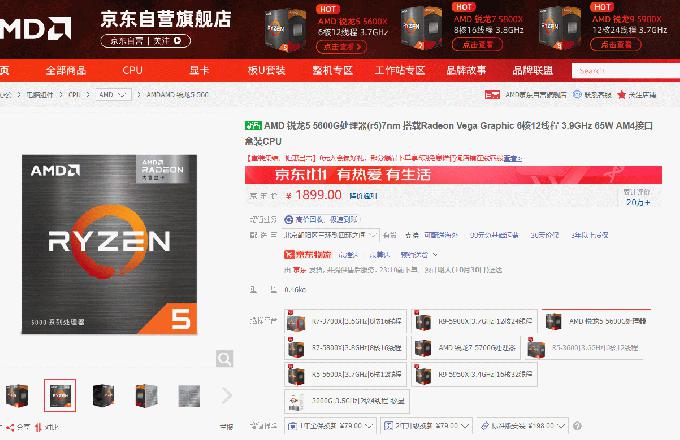Select the fifth gray product thumbnail
The width and height of the screenshot is (680, 440).
tap(189, 395)
